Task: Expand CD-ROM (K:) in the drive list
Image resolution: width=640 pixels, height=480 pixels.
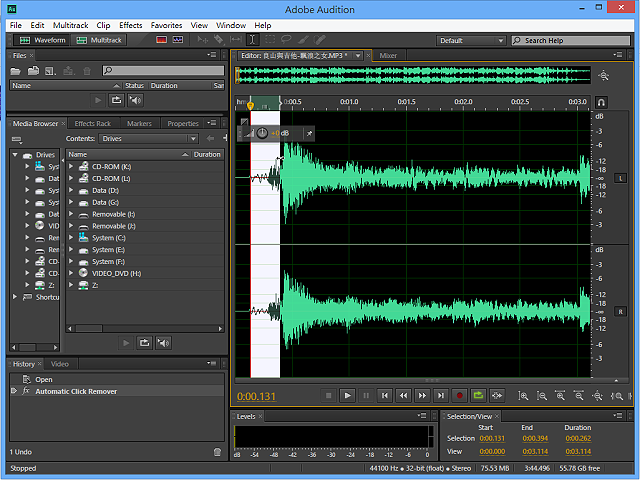Action: click(x=71, y=167)
